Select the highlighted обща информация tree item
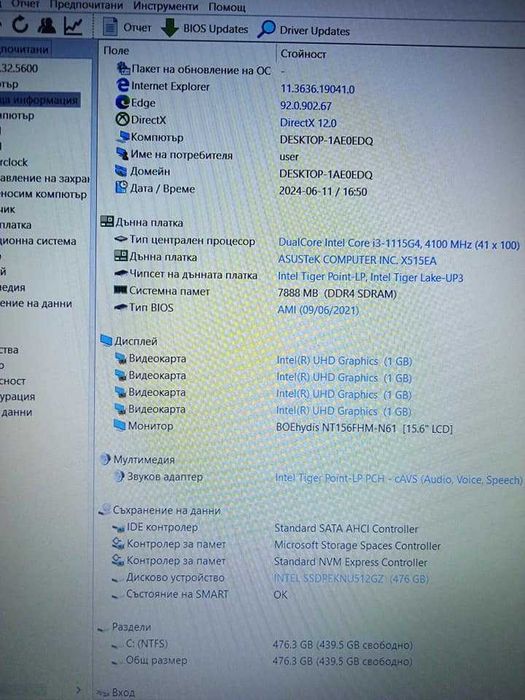 pos(39,100)
